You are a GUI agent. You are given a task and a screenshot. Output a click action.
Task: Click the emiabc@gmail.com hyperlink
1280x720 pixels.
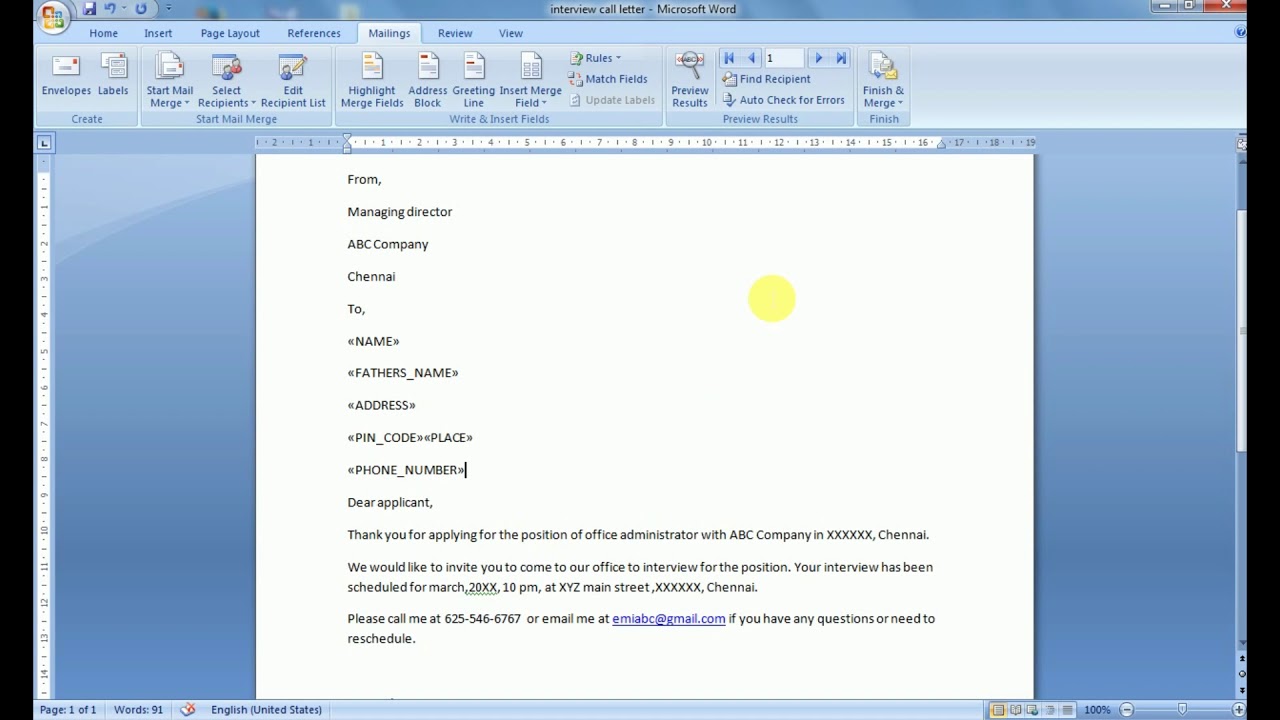click(669, 619)
